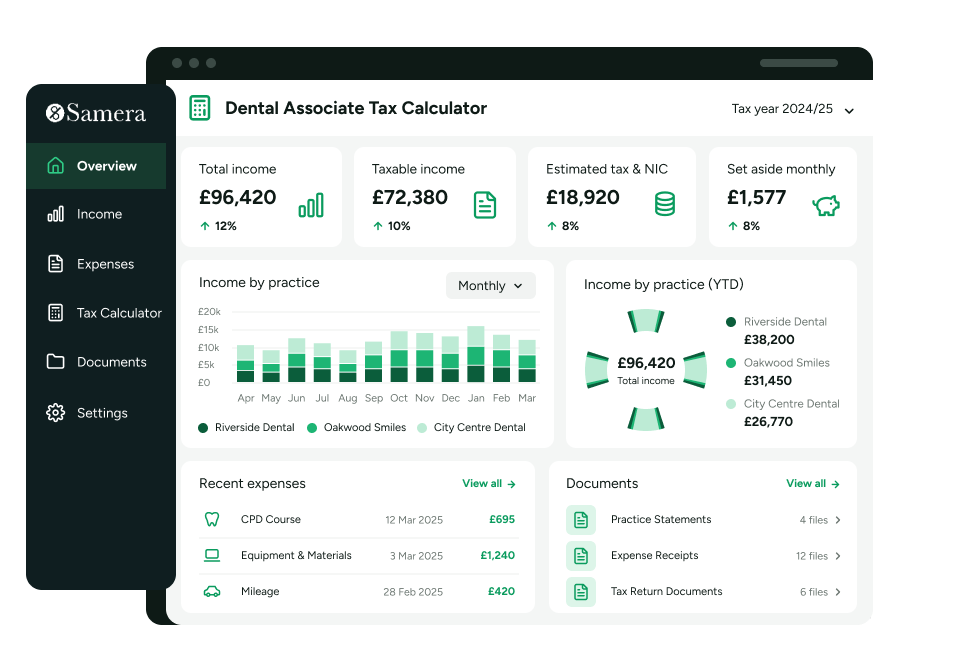Click the Riverside Dental dot in YTD legend
Image resolution: width=960 pixels, height=650 pixels.
730,322
